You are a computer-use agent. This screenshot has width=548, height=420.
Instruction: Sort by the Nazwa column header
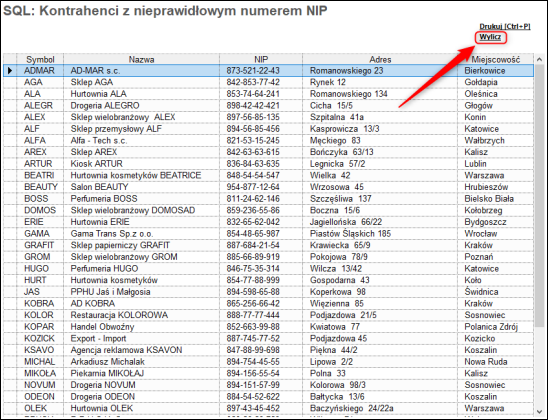click(x=142, y=59)
